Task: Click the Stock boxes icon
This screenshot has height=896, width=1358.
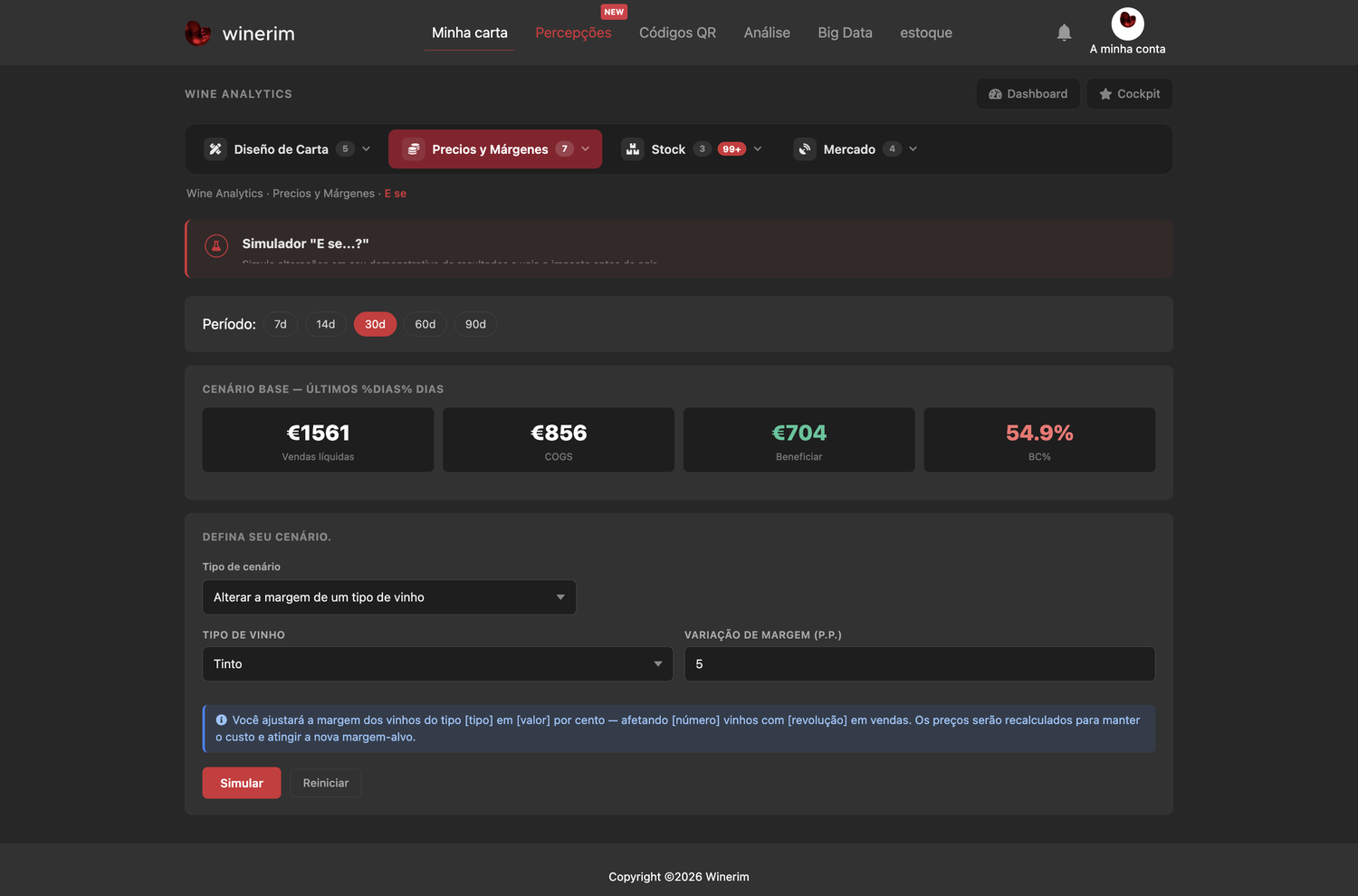Action: 633,149
